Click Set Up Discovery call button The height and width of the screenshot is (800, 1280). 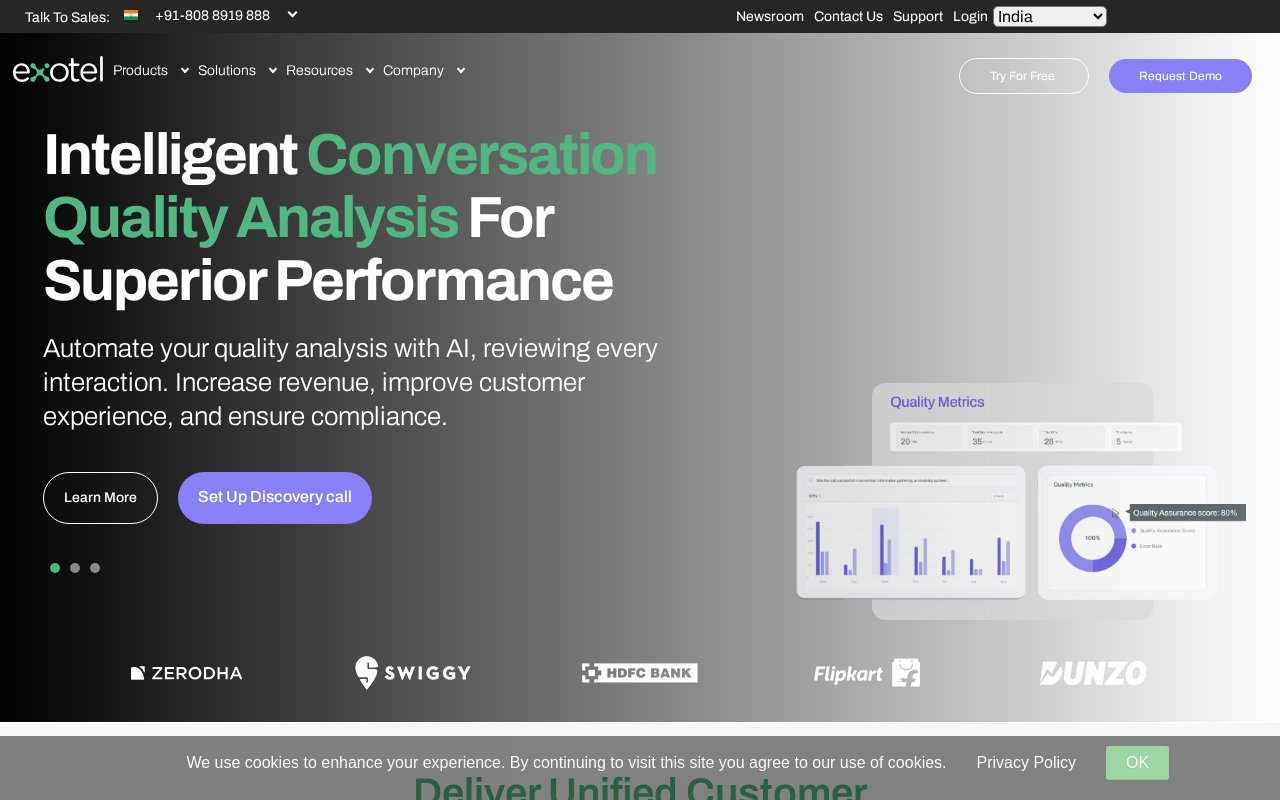(275, 498)
